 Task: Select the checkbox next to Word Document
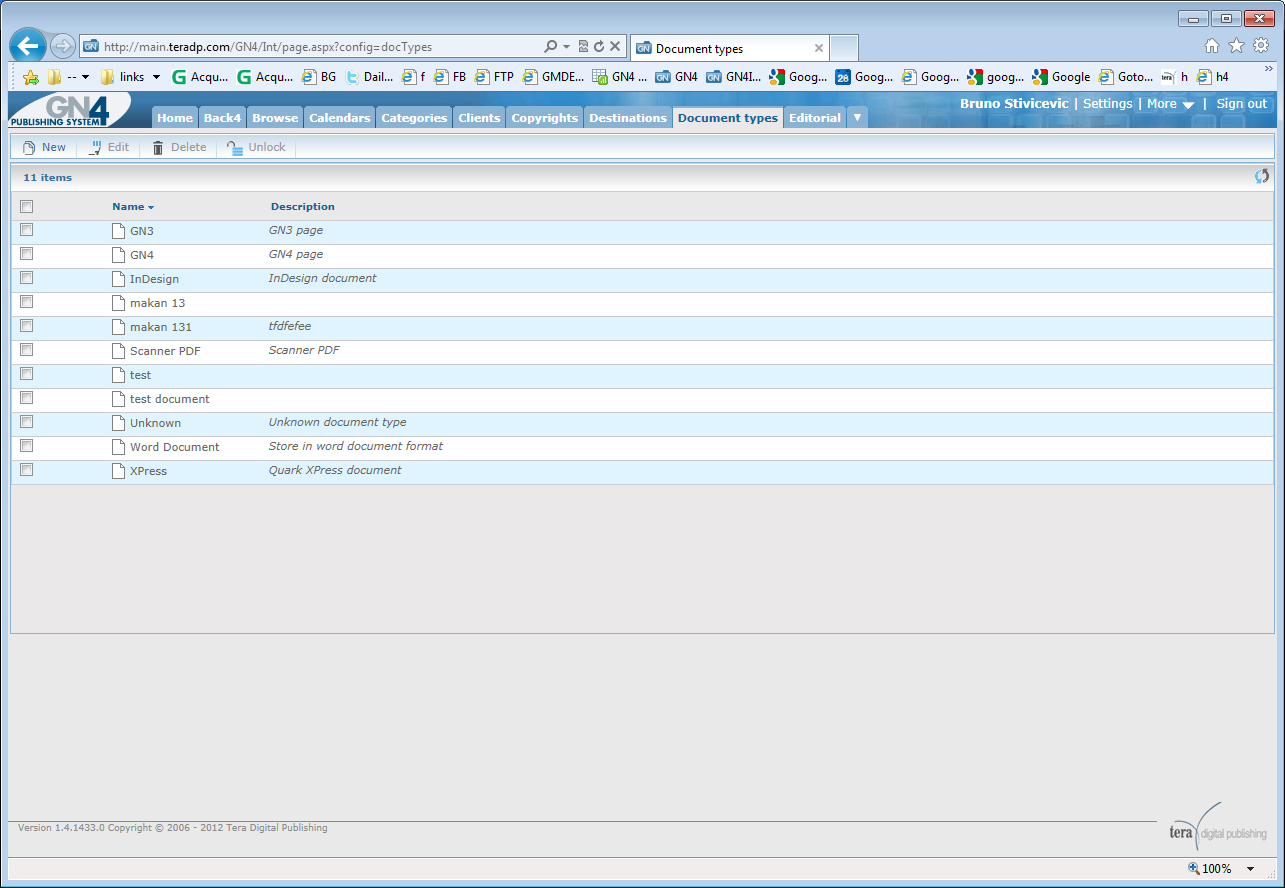[x=27, y=446]
